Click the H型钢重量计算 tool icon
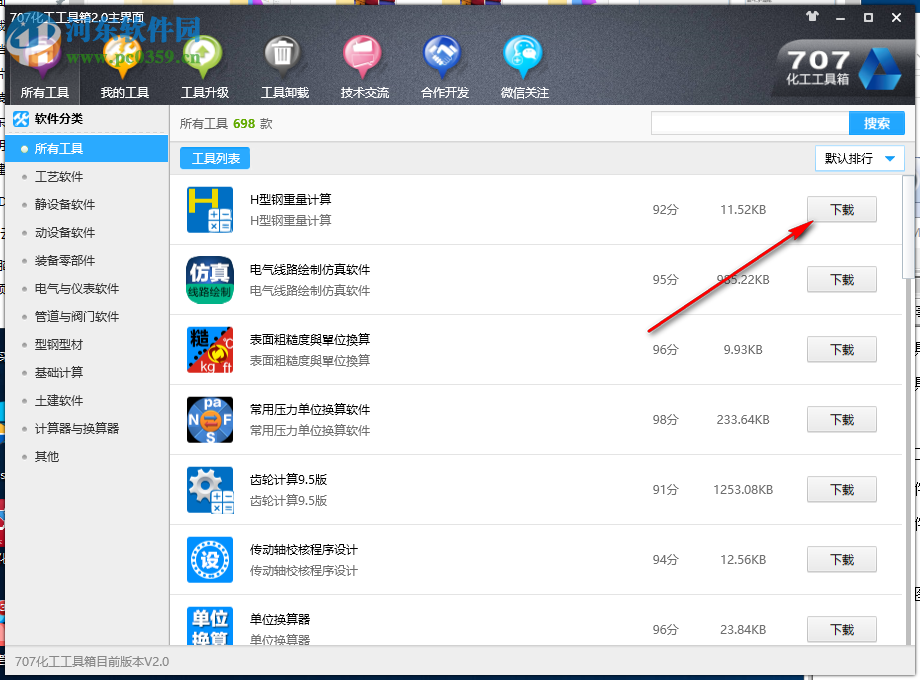Screen dimensions: 920x680 [x=209, y=210]
